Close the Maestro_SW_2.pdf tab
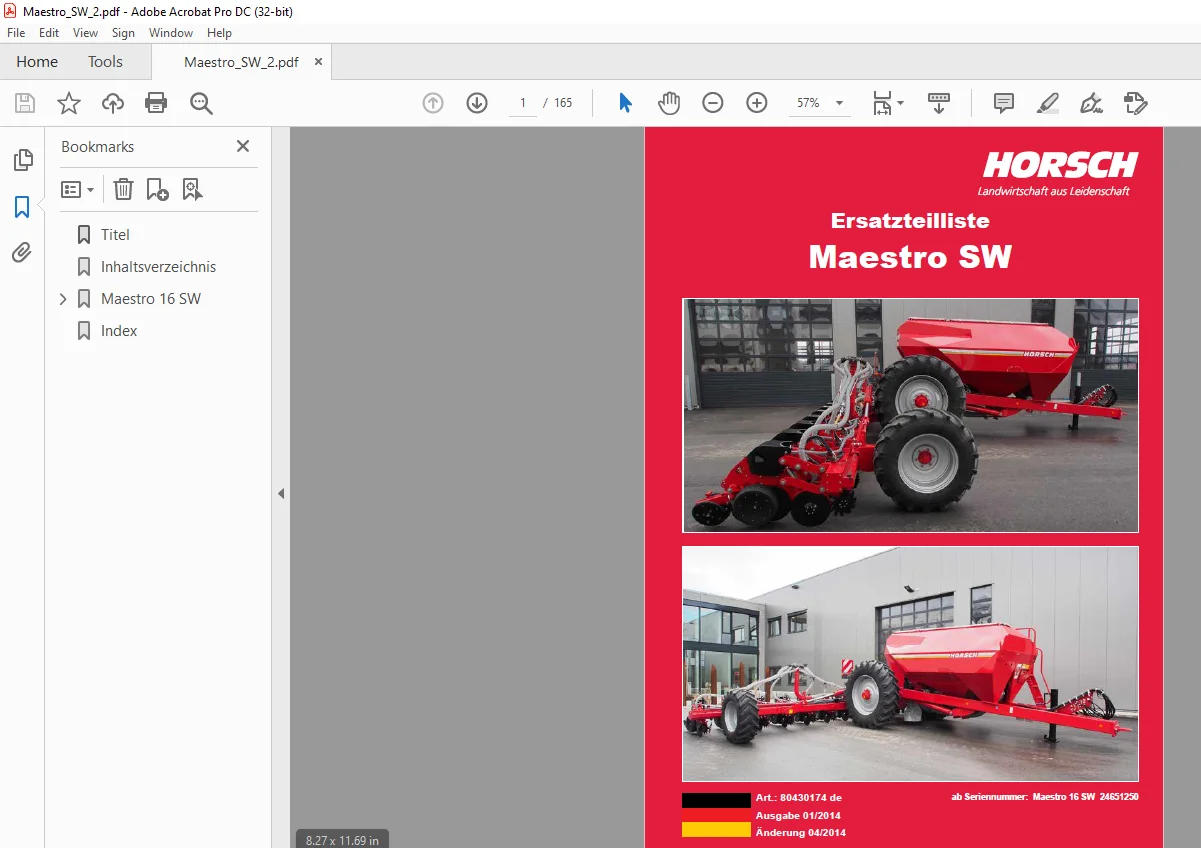The image size is (1201, 848). tap(319, 62)
